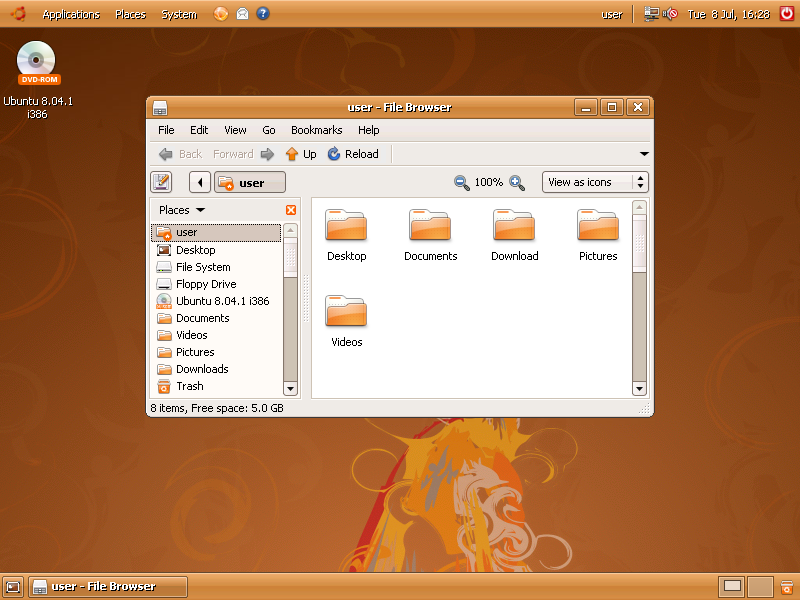The width and height of the screenshot is (800, 600).
Task: Click the red power quit button
Action: 787,13
